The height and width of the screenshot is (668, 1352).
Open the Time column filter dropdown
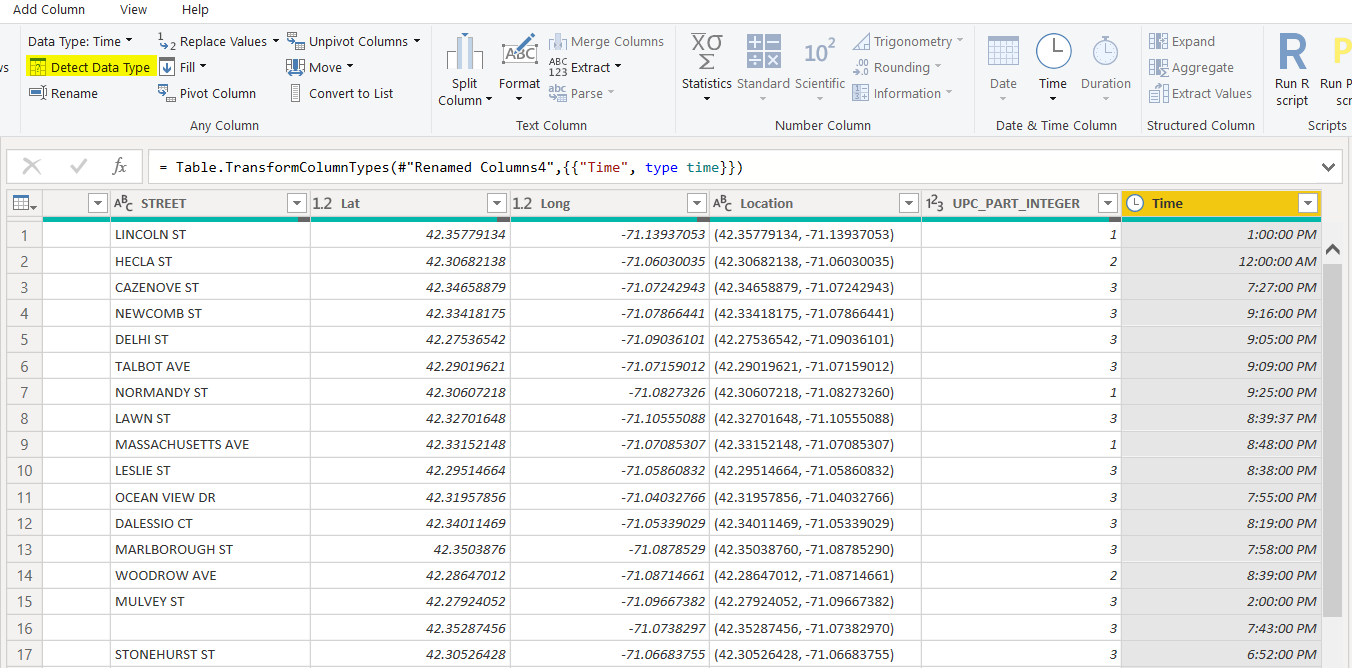pos(1307,203)
